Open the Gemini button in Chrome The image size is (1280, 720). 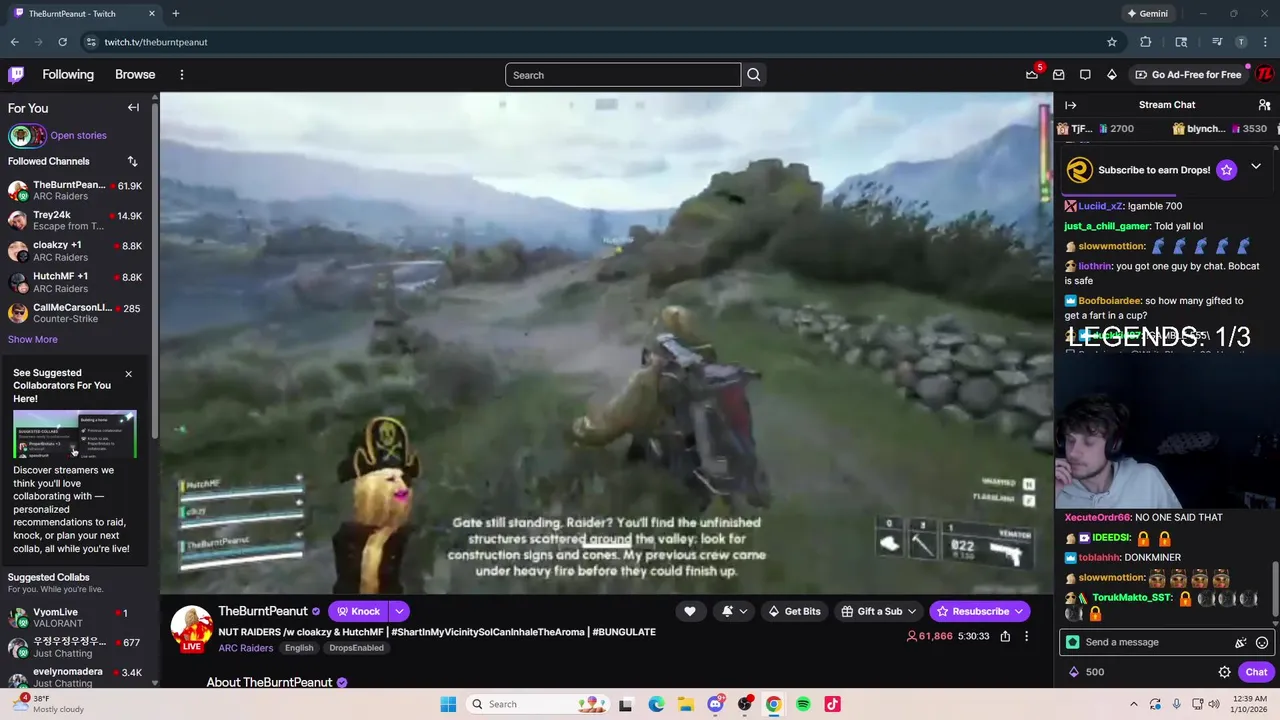1147,14
